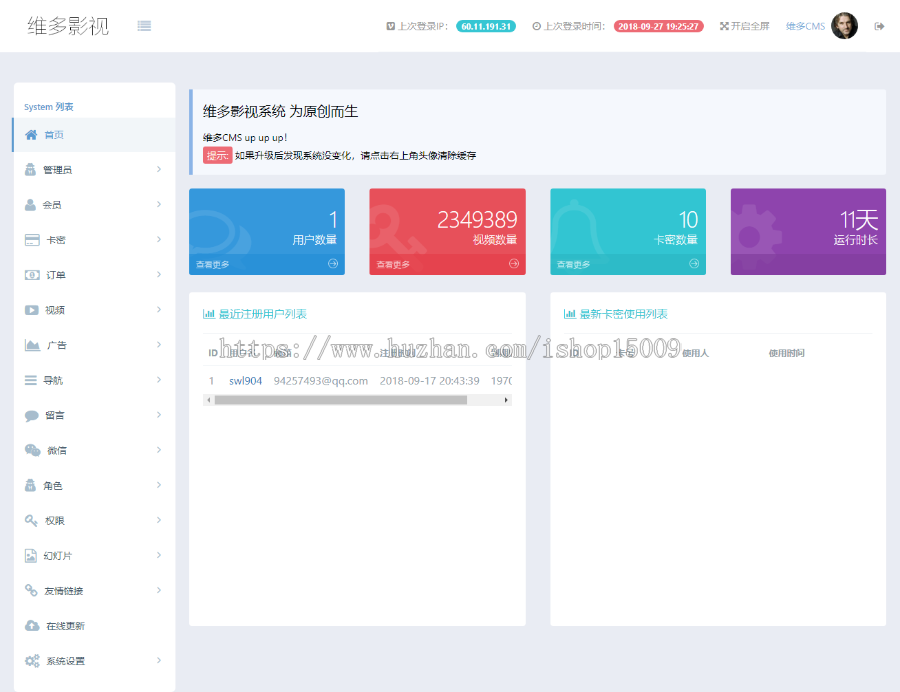Expand the 管理员 sidebar submenu chevron
This screenshot has height=692, width=900.
[159, 170]
